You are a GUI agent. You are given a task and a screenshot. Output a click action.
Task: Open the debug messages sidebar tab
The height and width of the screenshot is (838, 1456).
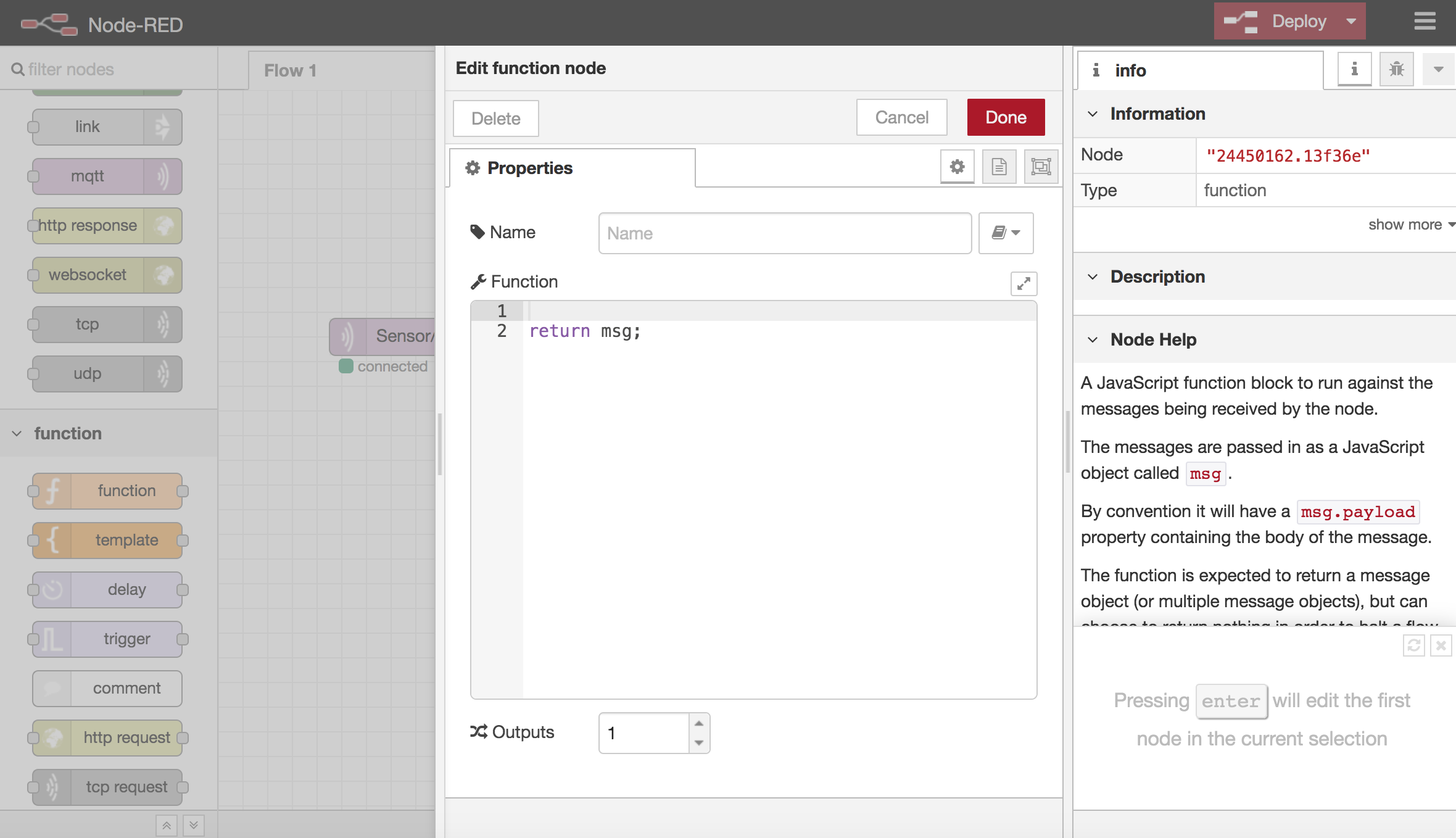(1396, 69)
